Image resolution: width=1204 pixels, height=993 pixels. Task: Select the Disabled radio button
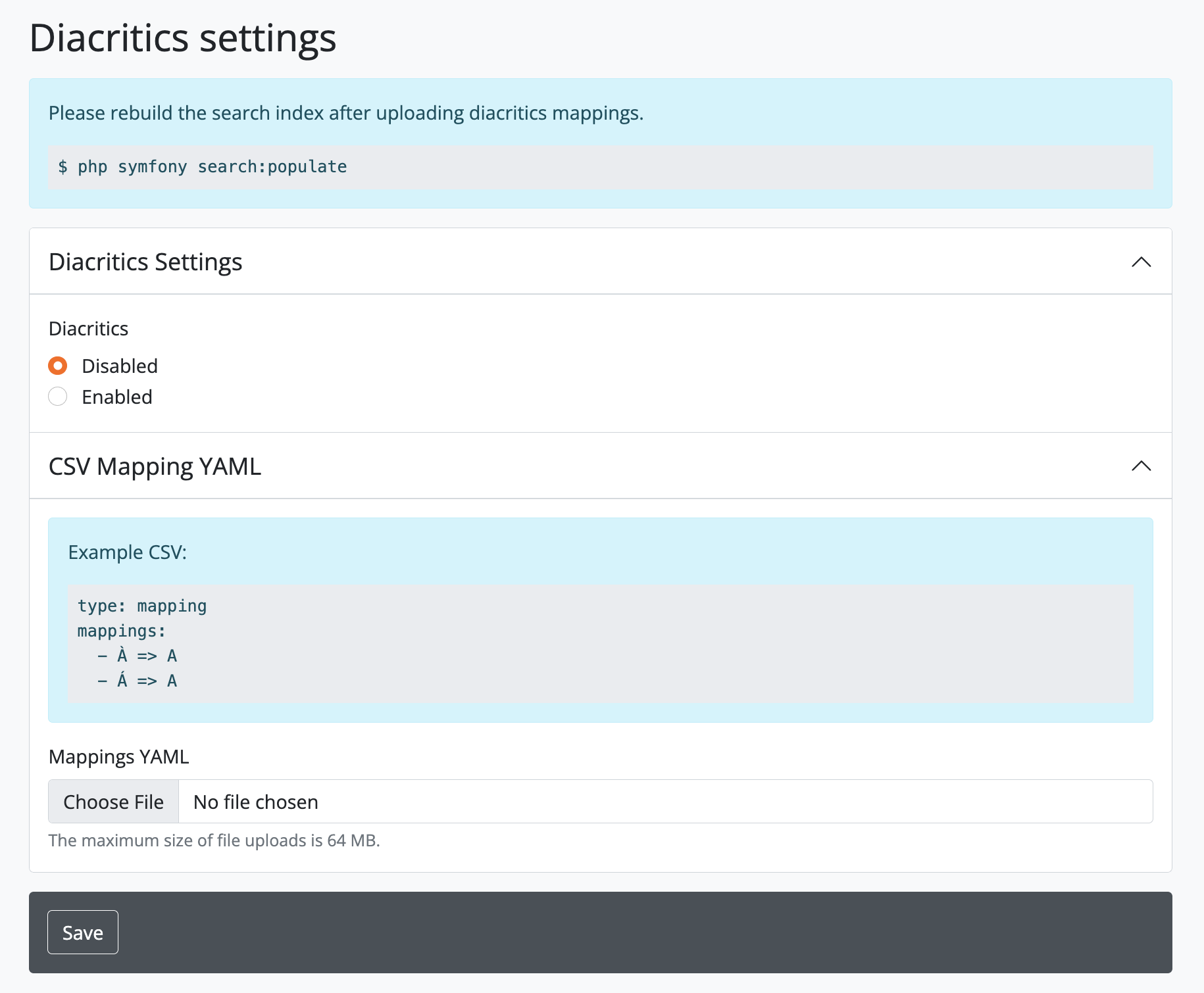(58, 366)
